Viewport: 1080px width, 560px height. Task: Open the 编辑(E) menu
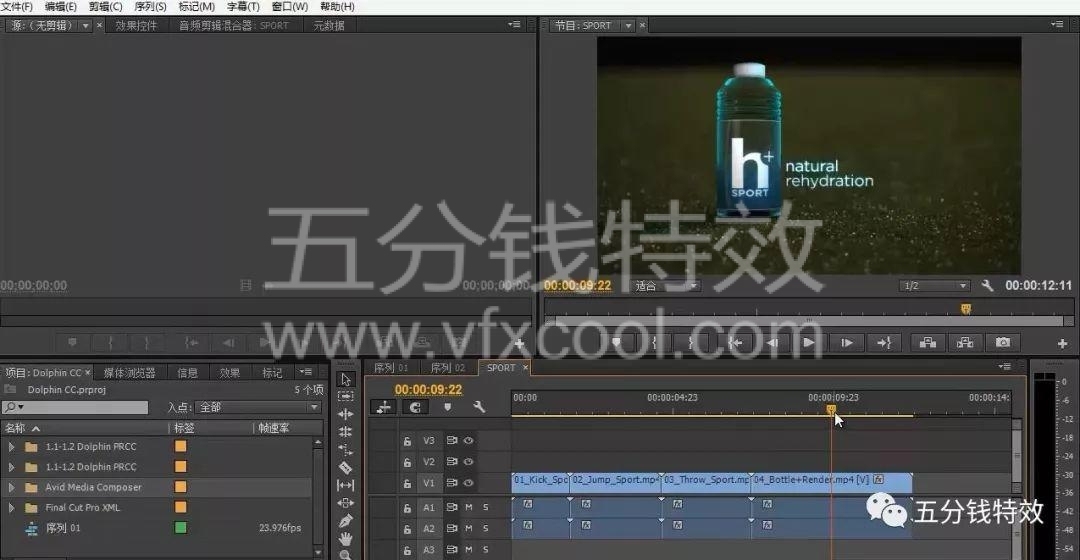click(x=61, y=6)
